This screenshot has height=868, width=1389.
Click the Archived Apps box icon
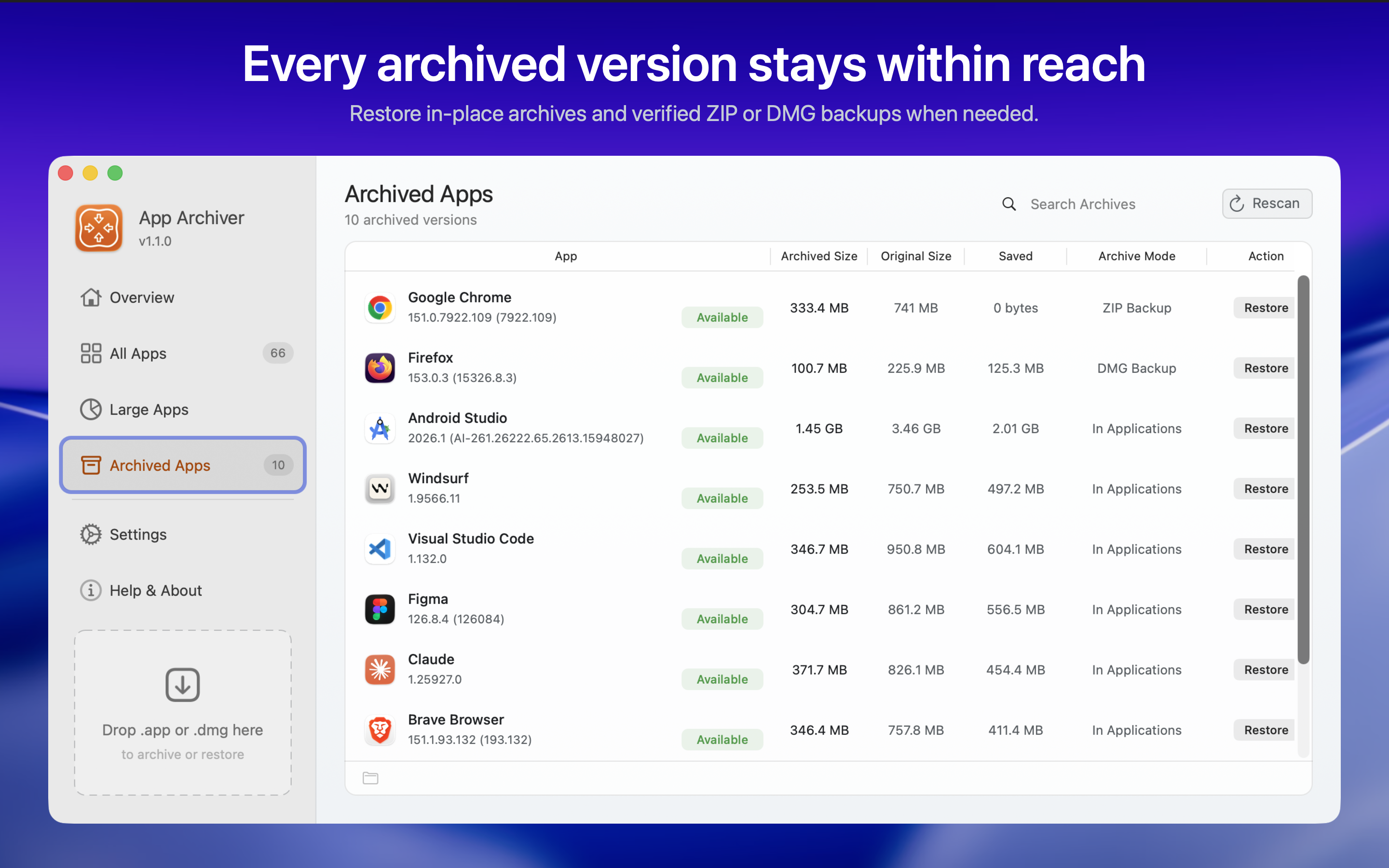click(x=91, y=465)
